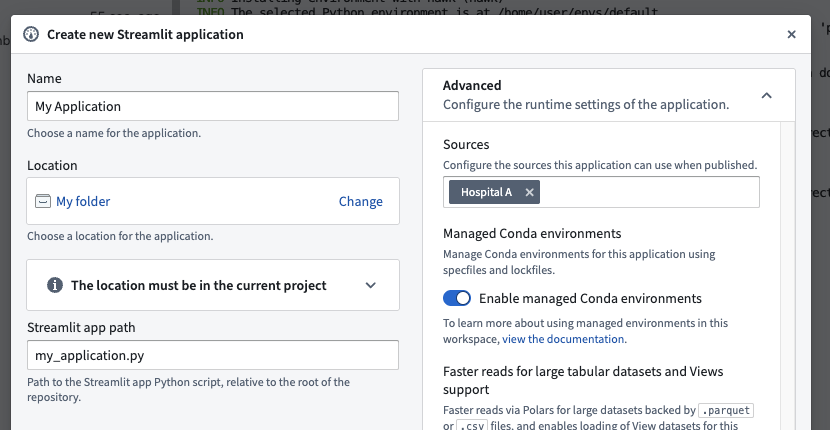Close the Create new Streamlit application dialog
The height and width of the screenshot is (430, 830).
pos(791,34)
